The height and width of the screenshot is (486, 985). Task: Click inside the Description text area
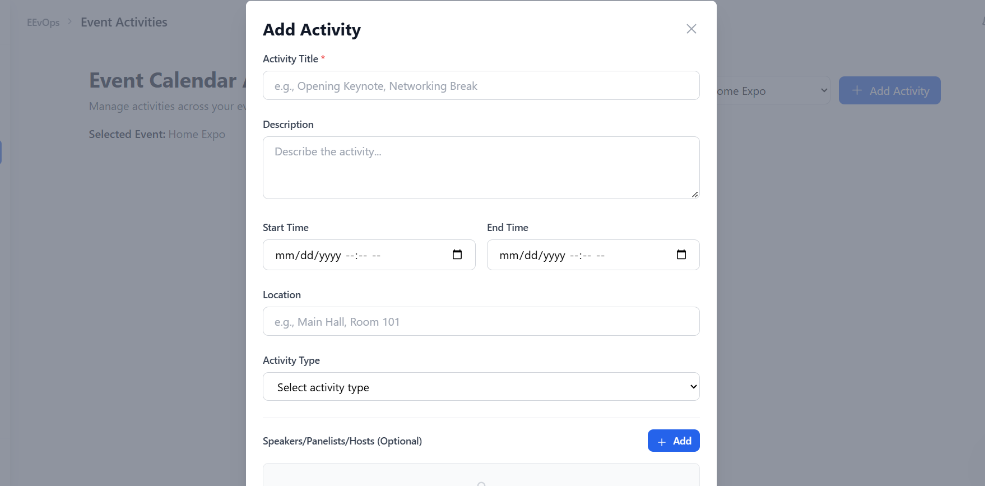[x=481, y=168]
